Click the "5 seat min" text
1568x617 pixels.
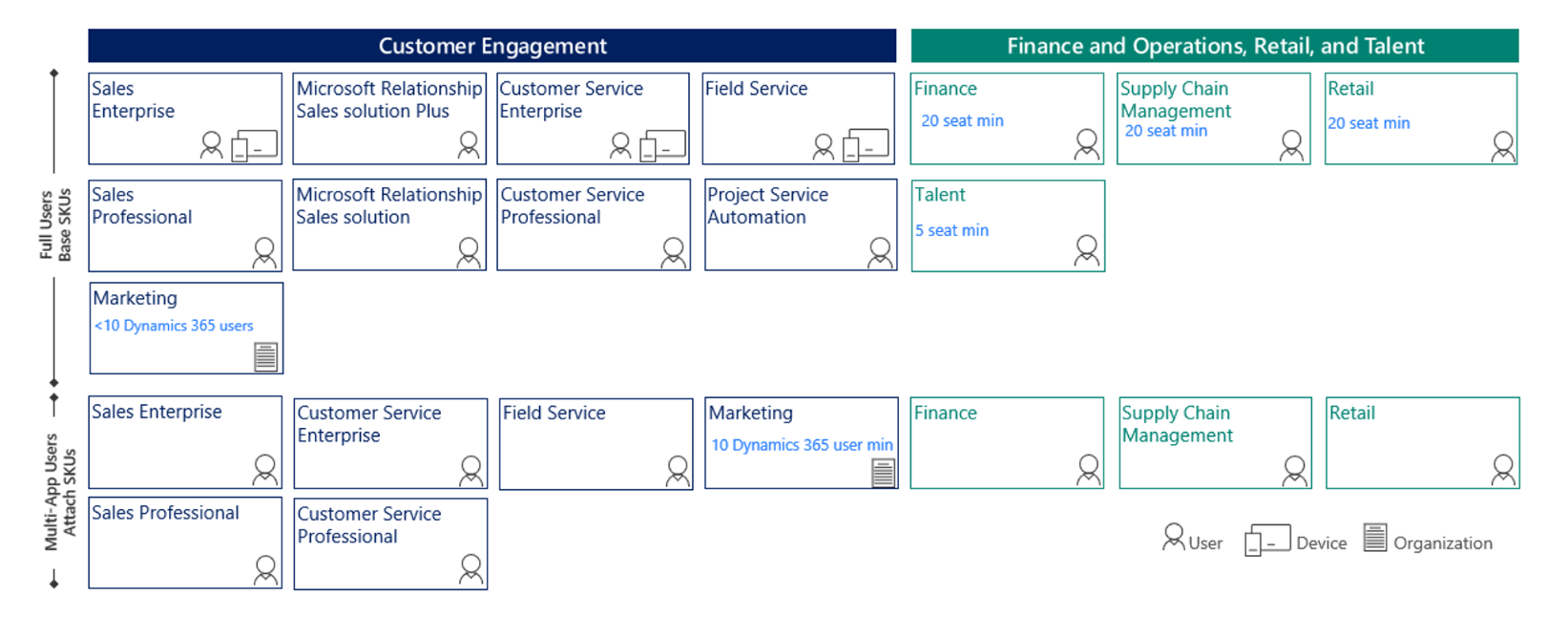point(951,230)
